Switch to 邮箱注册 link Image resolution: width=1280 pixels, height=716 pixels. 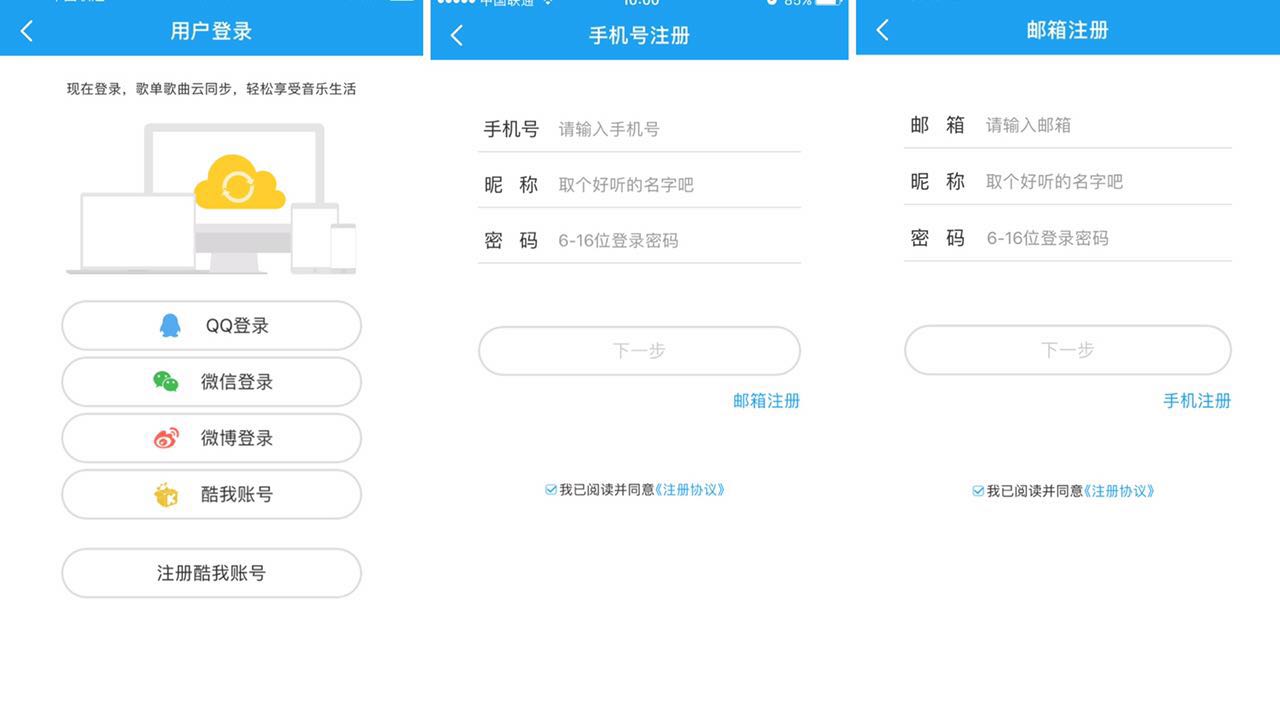(767, 401)
